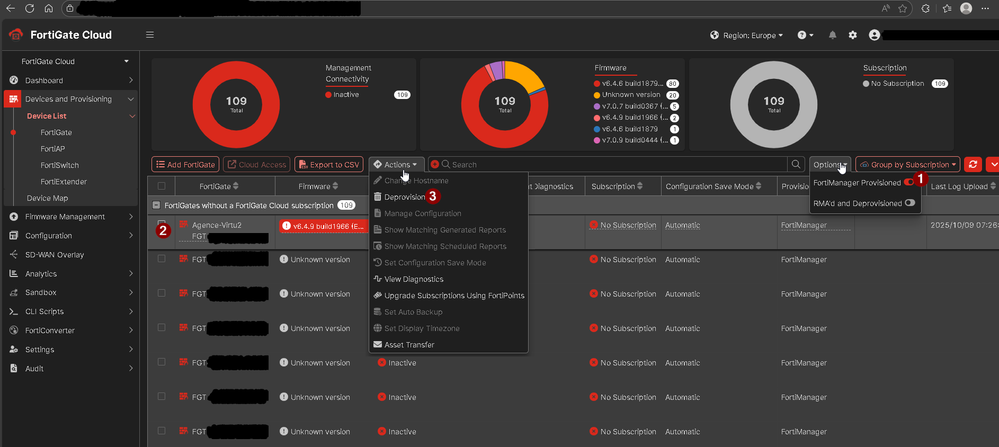Open the settings gear in header
The height and width of the screenshot is (447, 999).
852,35
